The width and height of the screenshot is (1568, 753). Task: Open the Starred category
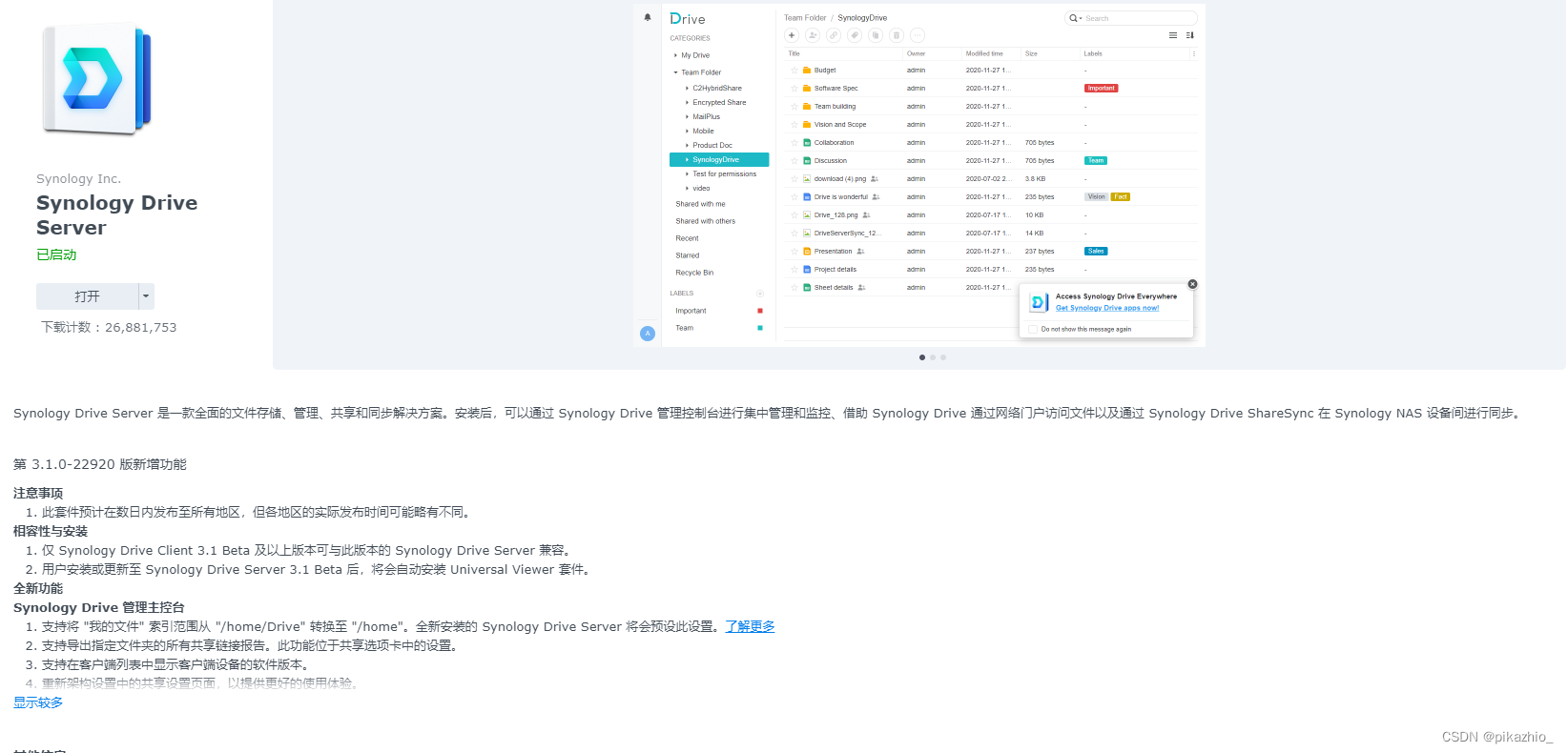coord(688,255)
